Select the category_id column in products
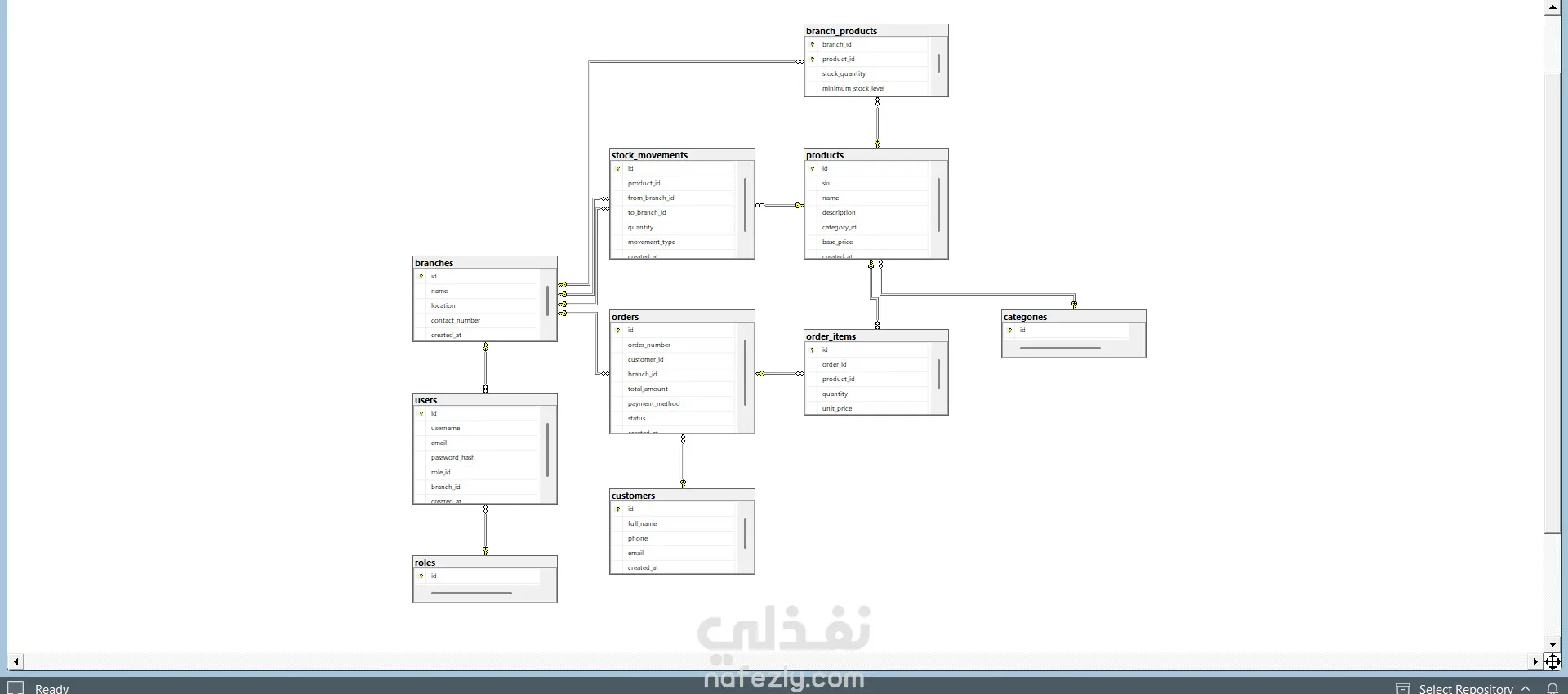The image size is (1568, 694). coord(867,228)
